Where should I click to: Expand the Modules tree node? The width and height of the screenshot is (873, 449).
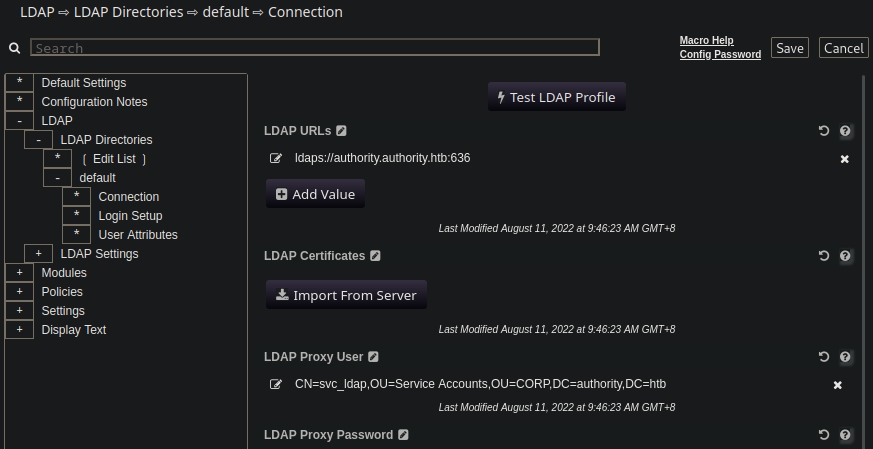19,273
